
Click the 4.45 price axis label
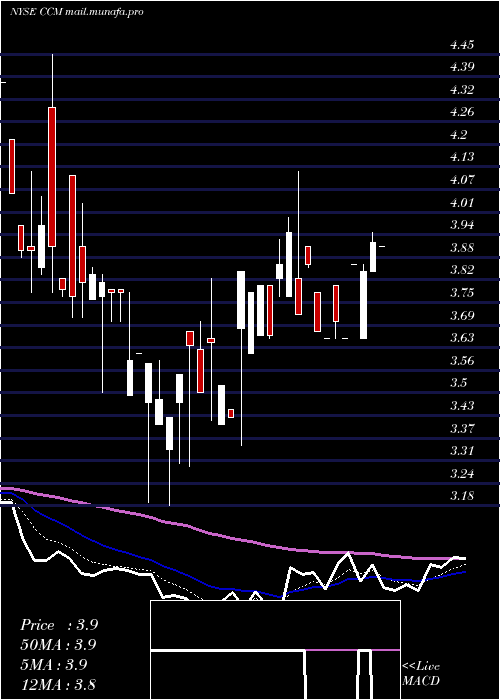[x=462, y=45]
